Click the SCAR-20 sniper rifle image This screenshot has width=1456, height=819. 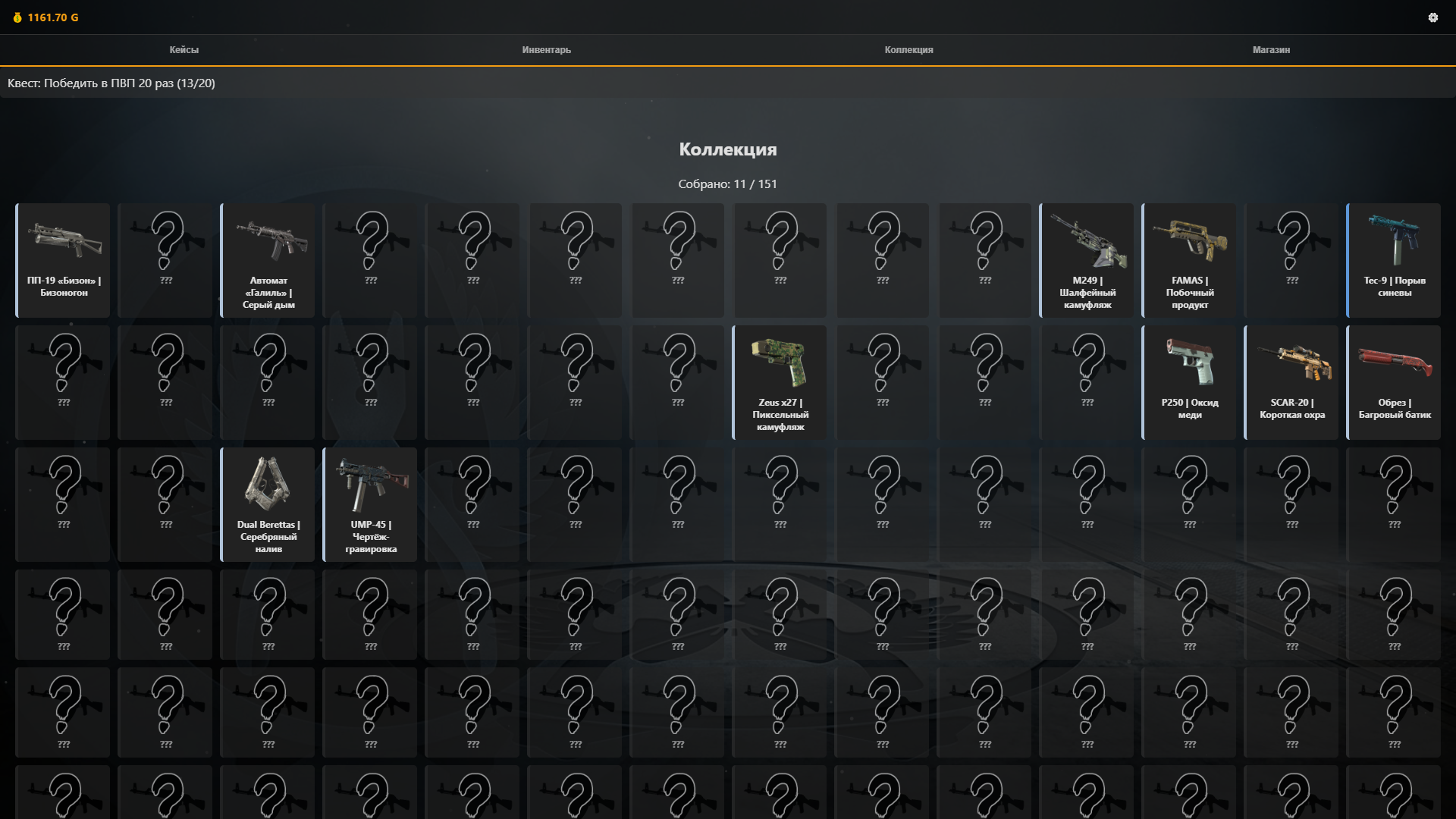1293,362
